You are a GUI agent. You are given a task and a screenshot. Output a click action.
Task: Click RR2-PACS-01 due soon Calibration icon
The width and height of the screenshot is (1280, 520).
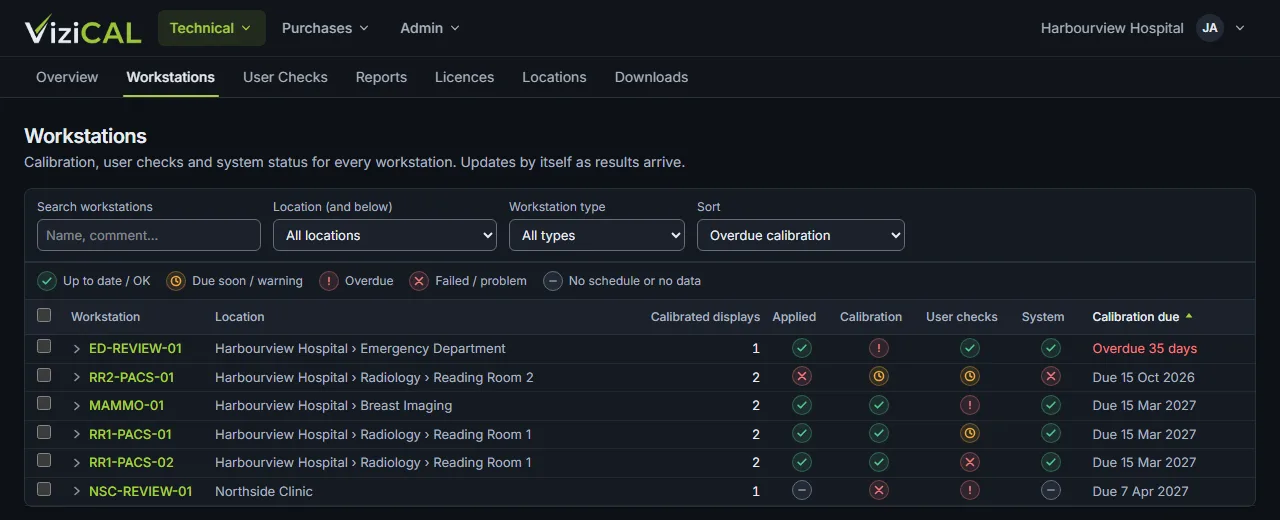point(879,377)
